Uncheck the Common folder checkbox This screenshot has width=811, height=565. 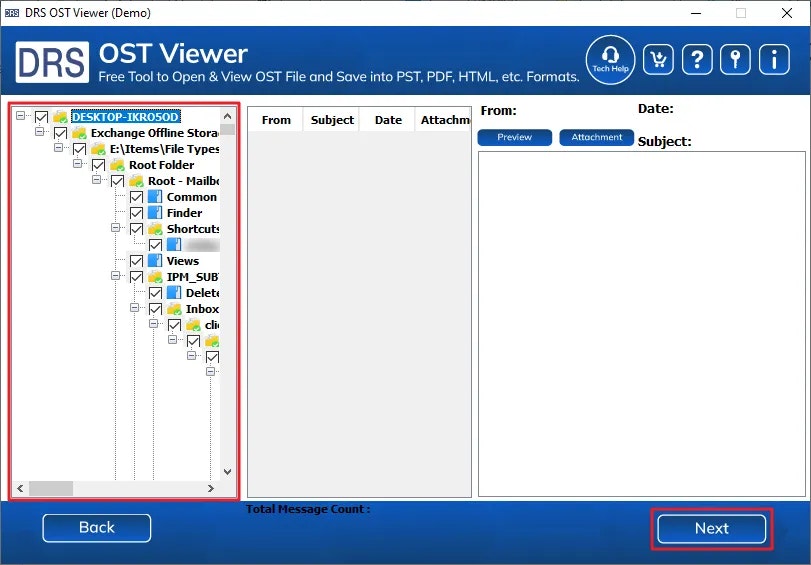tap(137, 197)
